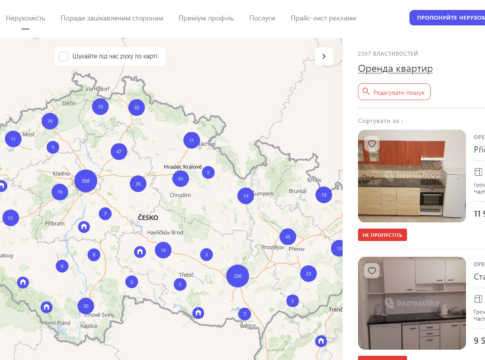Click the 65 cluster at Hradec Králové

pos(181,179)
